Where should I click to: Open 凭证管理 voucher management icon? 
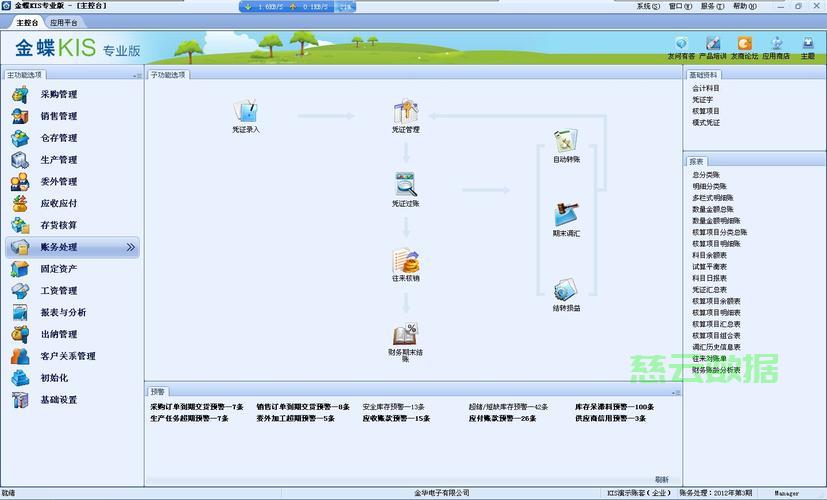[x=406, y=111]
